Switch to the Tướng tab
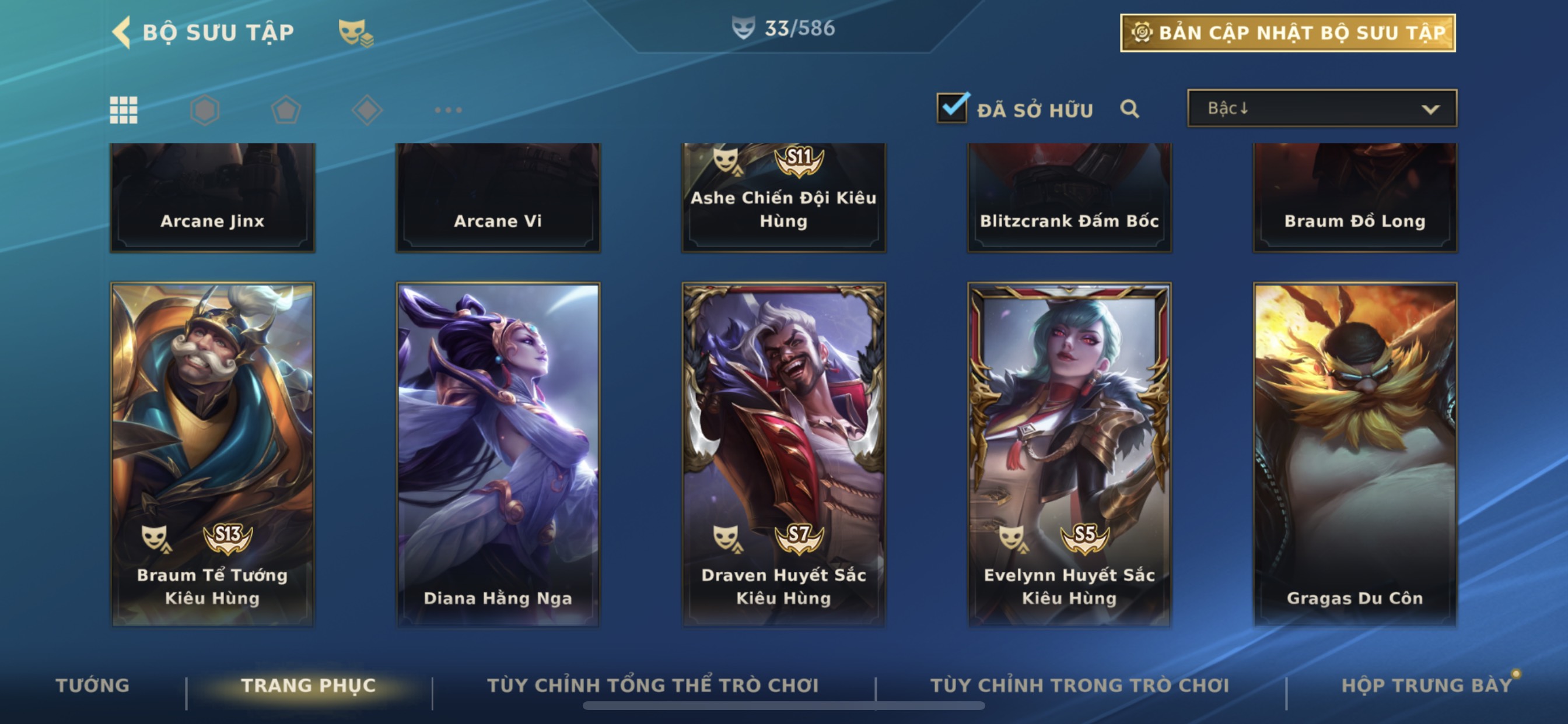The image size is (1568, 724). 93,685
